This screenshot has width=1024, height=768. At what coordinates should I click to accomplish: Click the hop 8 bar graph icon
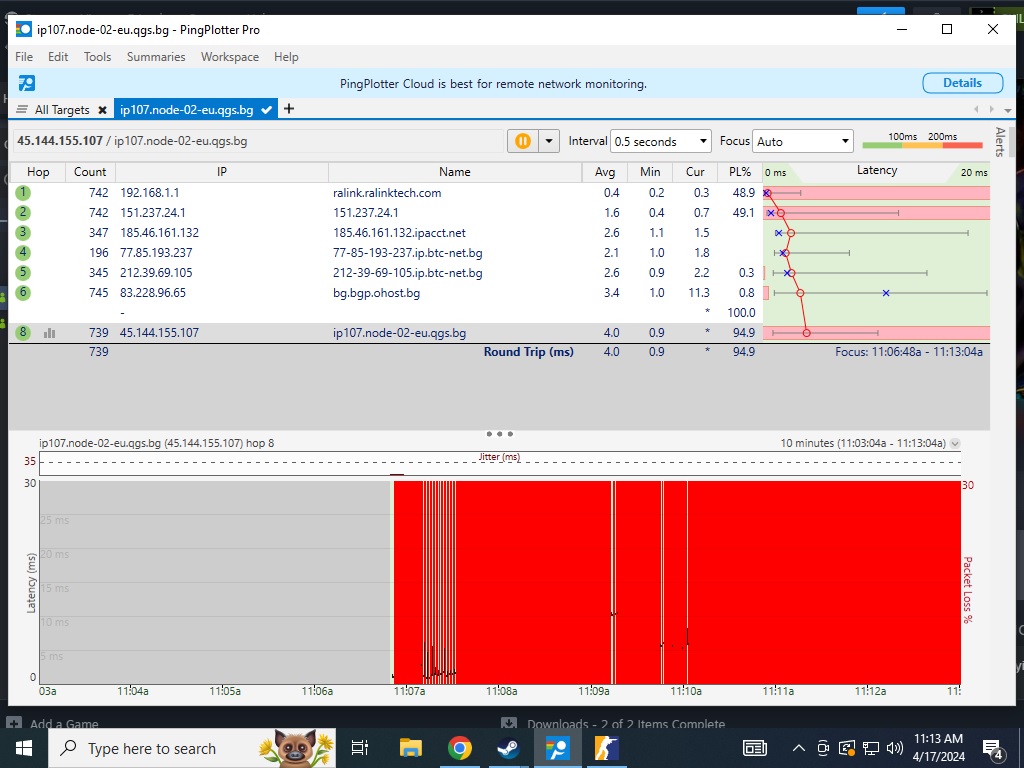tap(49, 333)
